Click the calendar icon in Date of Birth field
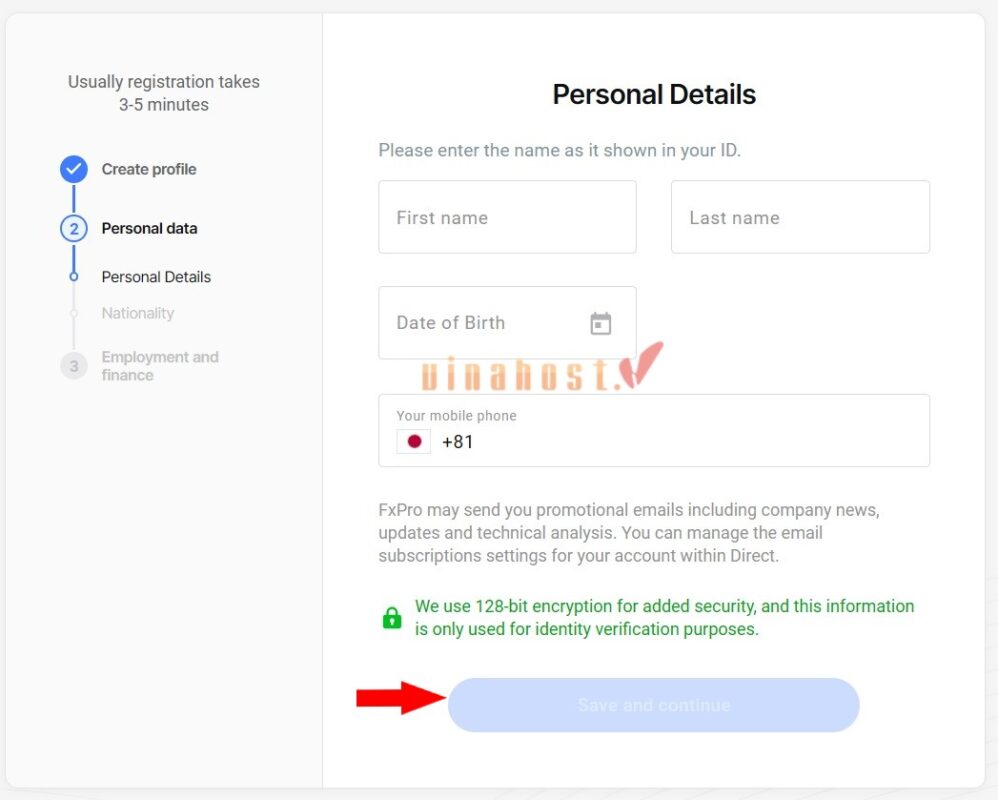998x800 pixels. coord(601,323)
